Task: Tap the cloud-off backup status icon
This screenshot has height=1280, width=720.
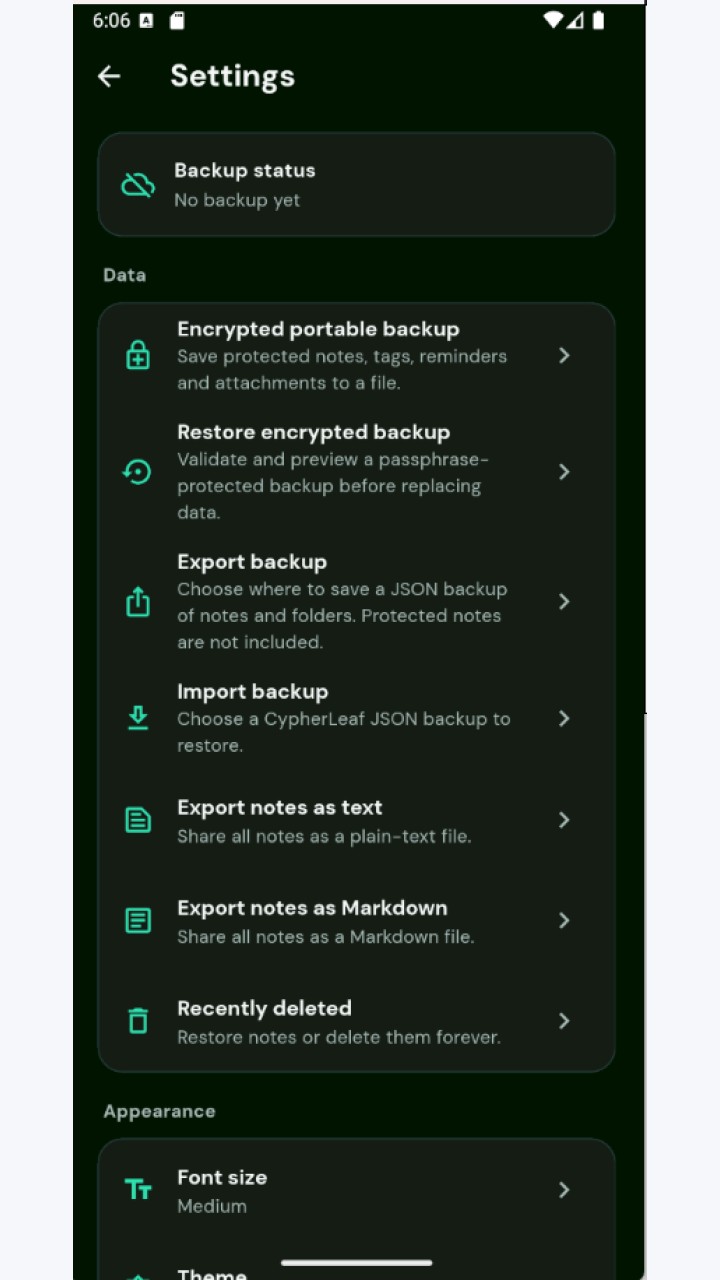Action: (138, 185)
